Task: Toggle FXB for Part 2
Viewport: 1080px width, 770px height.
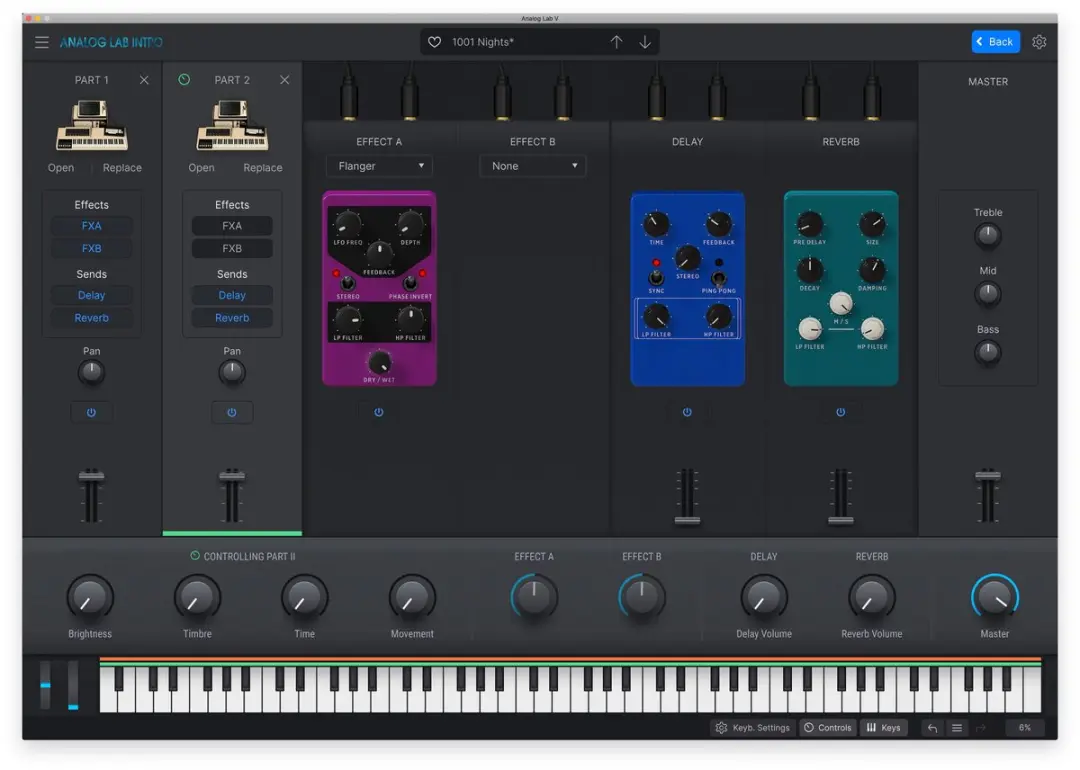Action: [232, 249]
